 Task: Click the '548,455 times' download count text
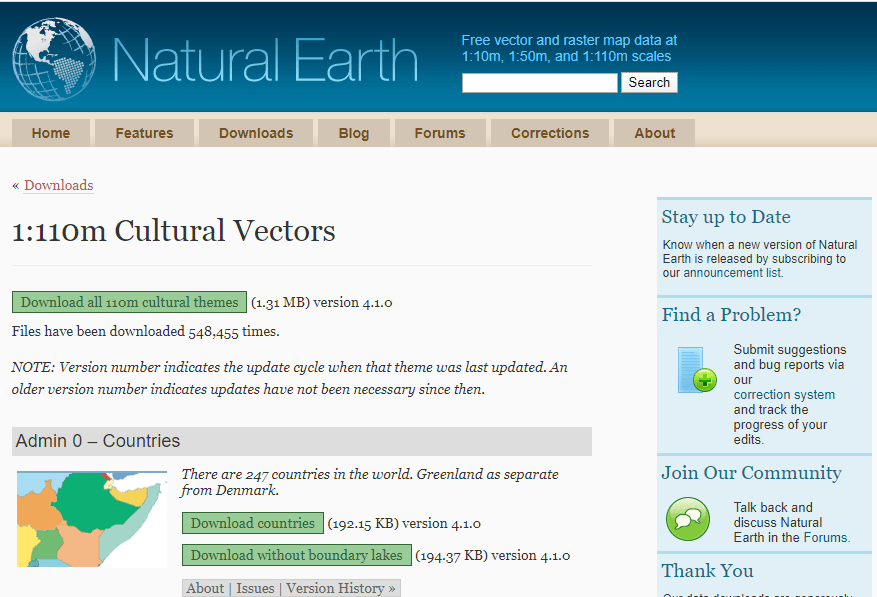[234, 332]
